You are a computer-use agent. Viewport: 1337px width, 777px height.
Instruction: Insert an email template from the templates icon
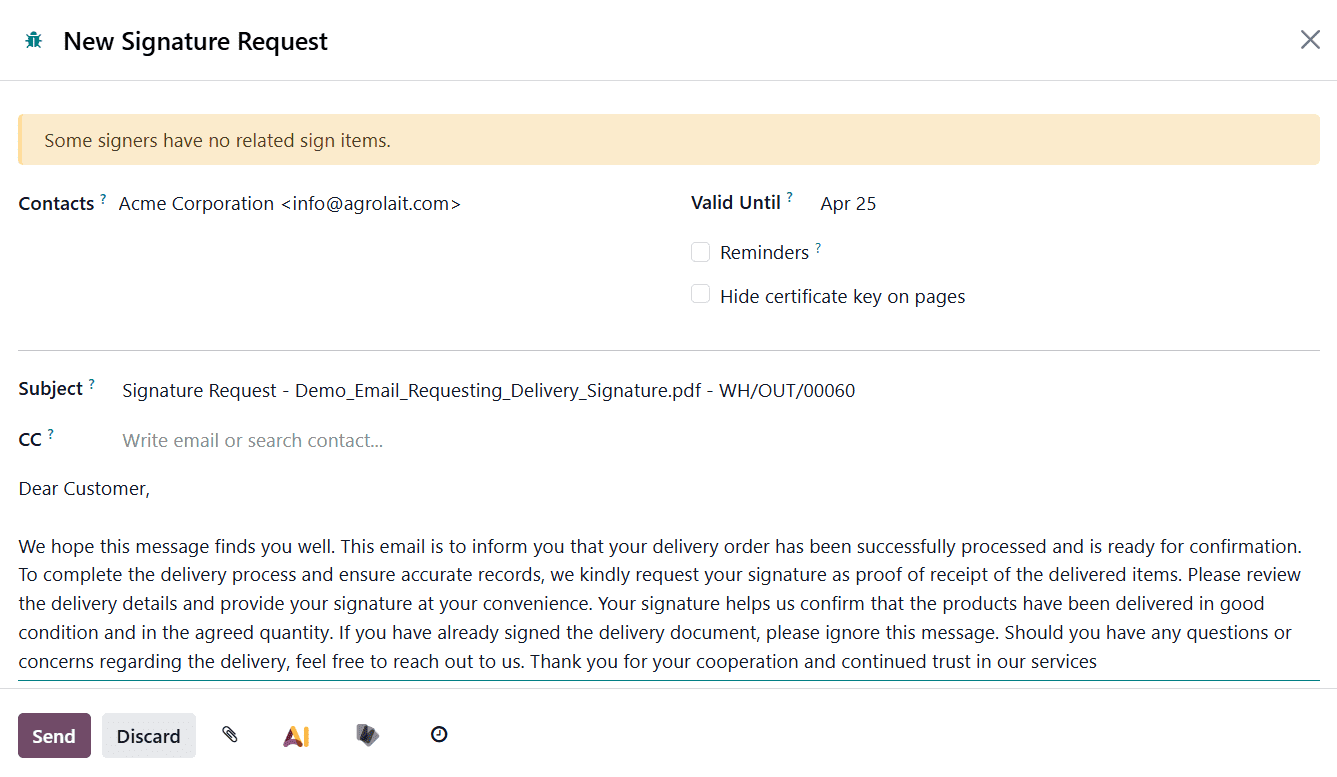[367, 735]
